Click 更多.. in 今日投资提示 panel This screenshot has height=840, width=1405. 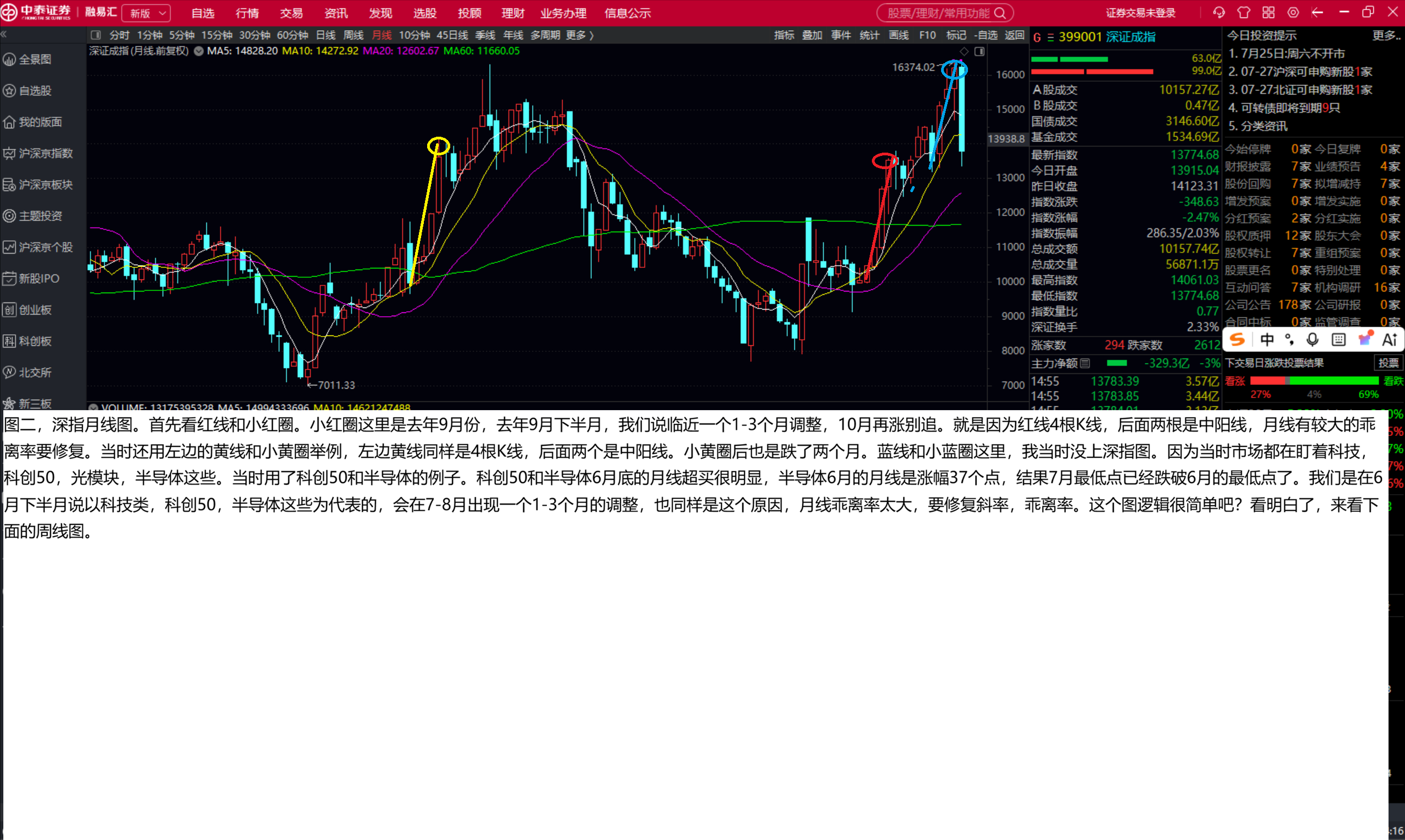tap(1386, 36)
